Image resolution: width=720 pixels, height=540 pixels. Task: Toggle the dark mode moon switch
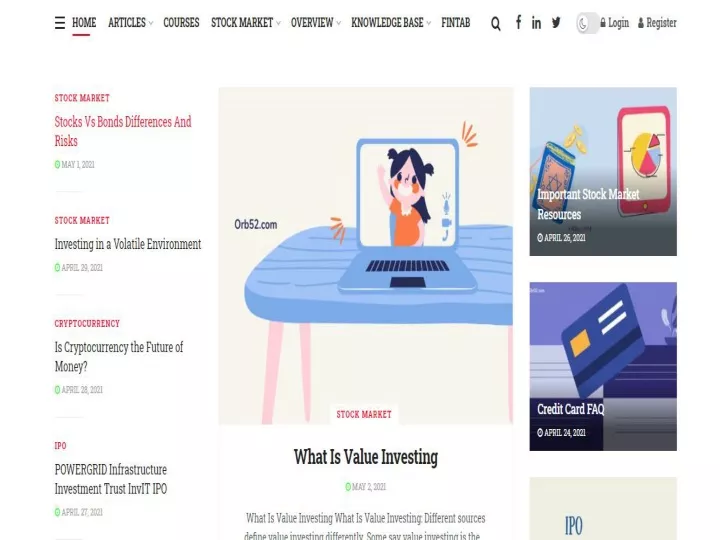(x=587, y=23)
